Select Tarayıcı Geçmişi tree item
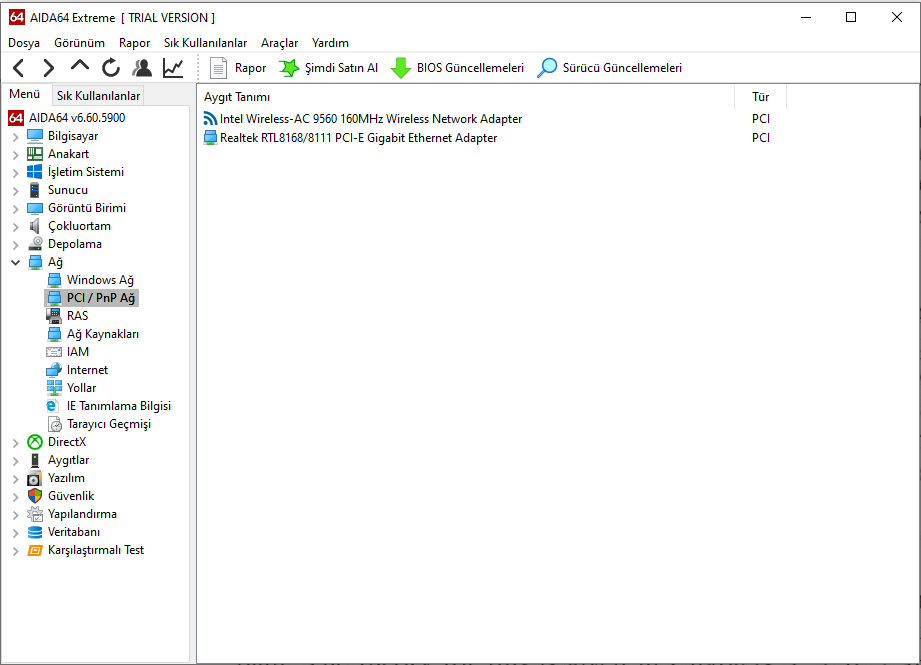921x665 pixels. [x=109, y=424]
